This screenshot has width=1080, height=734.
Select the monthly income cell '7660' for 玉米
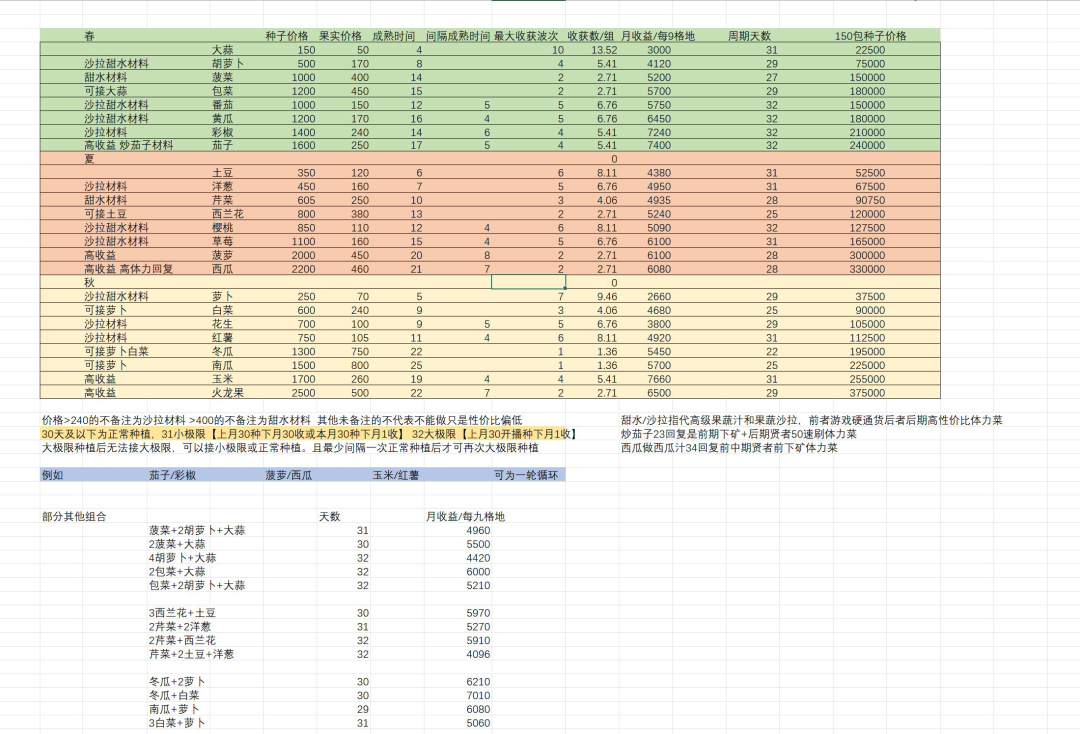pyautogui.click(x=659, y=379)
